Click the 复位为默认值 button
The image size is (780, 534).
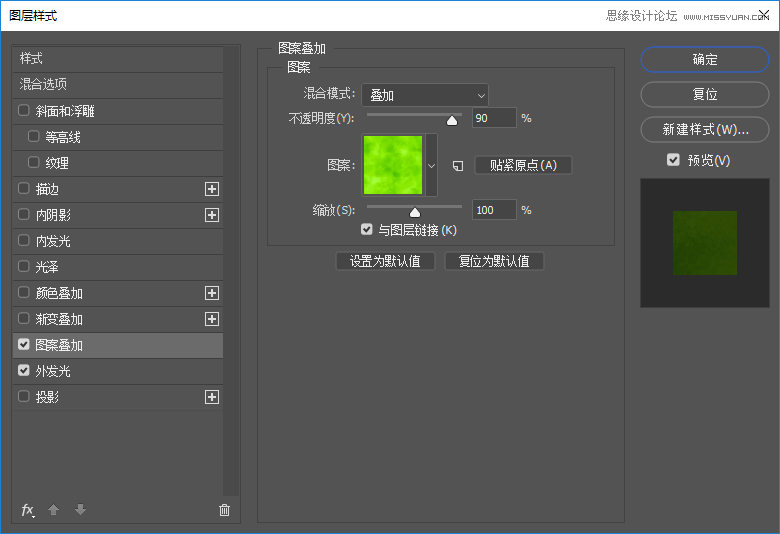[494, 261]
